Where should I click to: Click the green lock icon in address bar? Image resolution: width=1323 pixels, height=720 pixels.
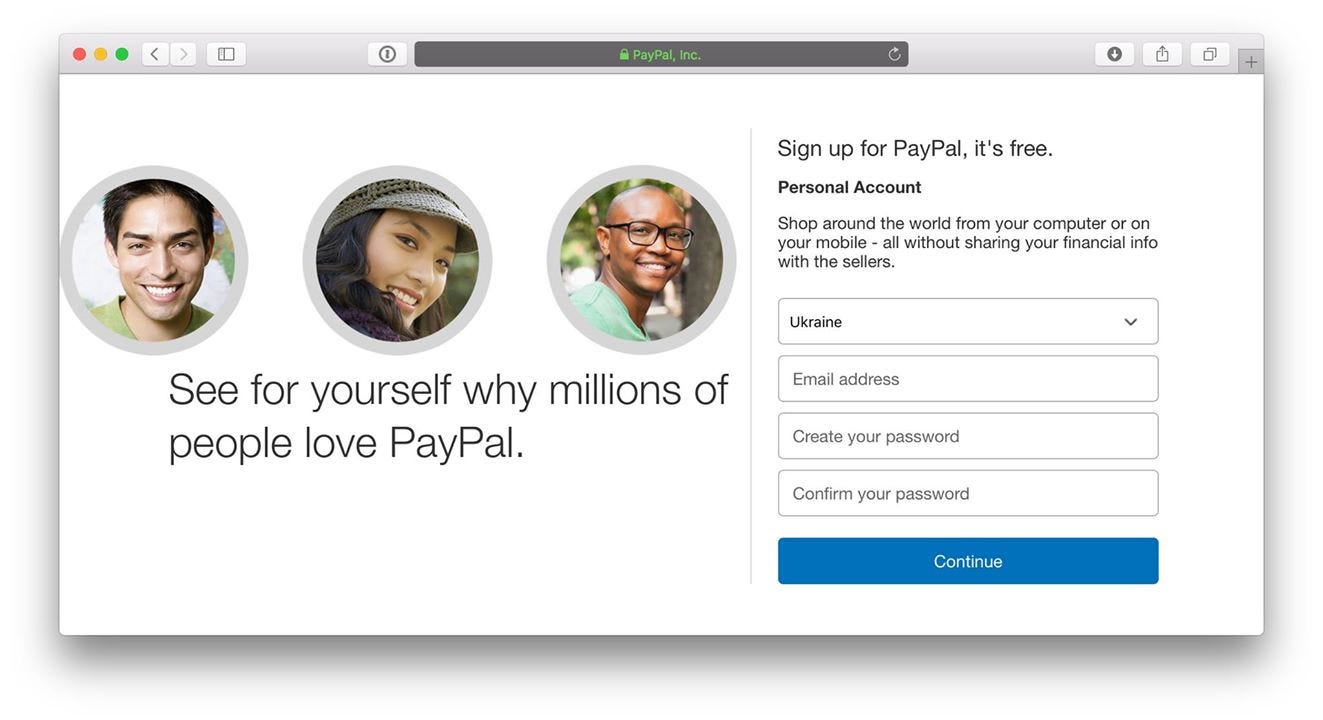[x=624, y=55]
